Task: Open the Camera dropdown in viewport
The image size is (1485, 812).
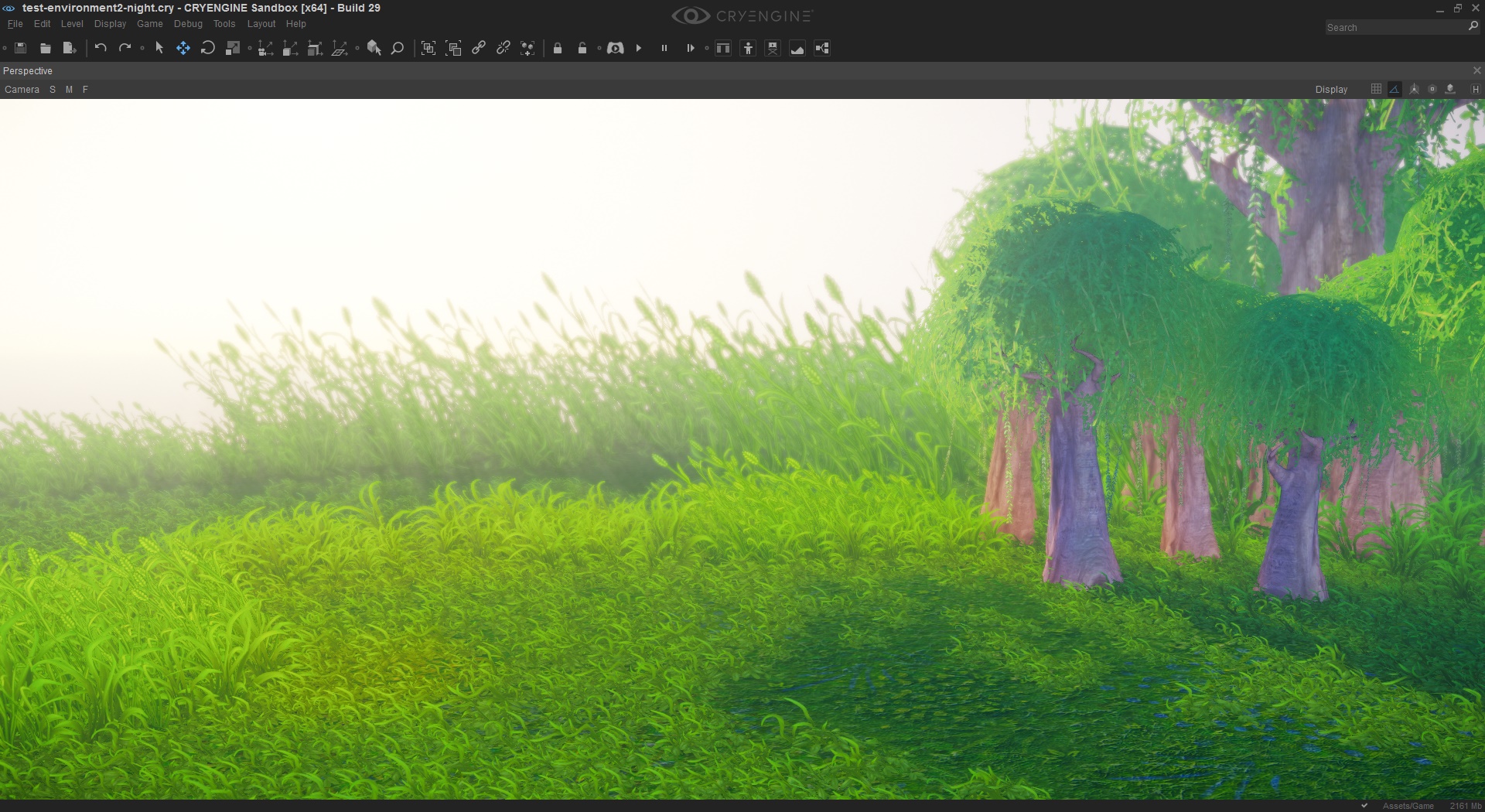Action: point(22,90)
